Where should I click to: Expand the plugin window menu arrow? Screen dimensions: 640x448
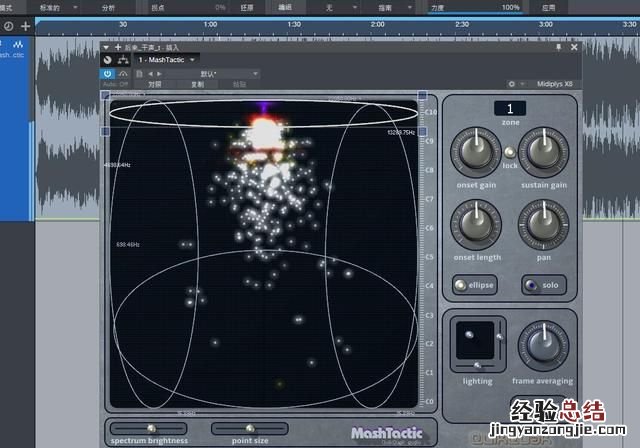tap(106, 47)
